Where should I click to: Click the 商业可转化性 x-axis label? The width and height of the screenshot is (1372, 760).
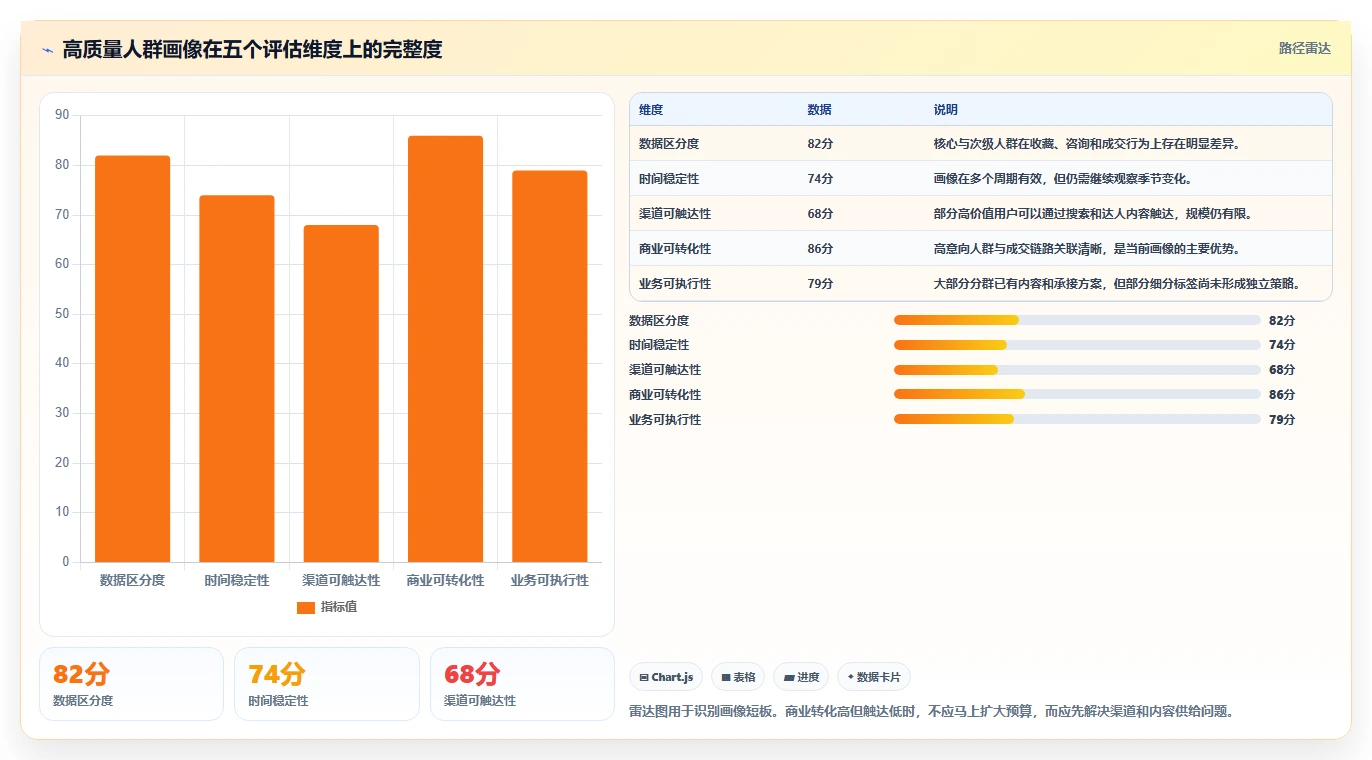(x=445, y=580)
